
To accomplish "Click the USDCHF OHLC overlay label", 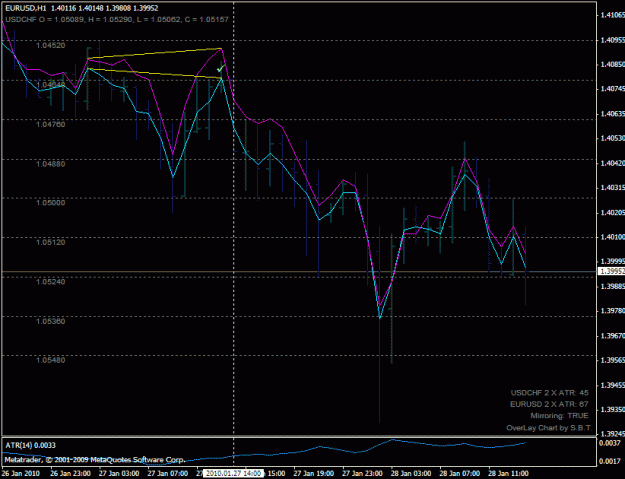I will point(117,19).
